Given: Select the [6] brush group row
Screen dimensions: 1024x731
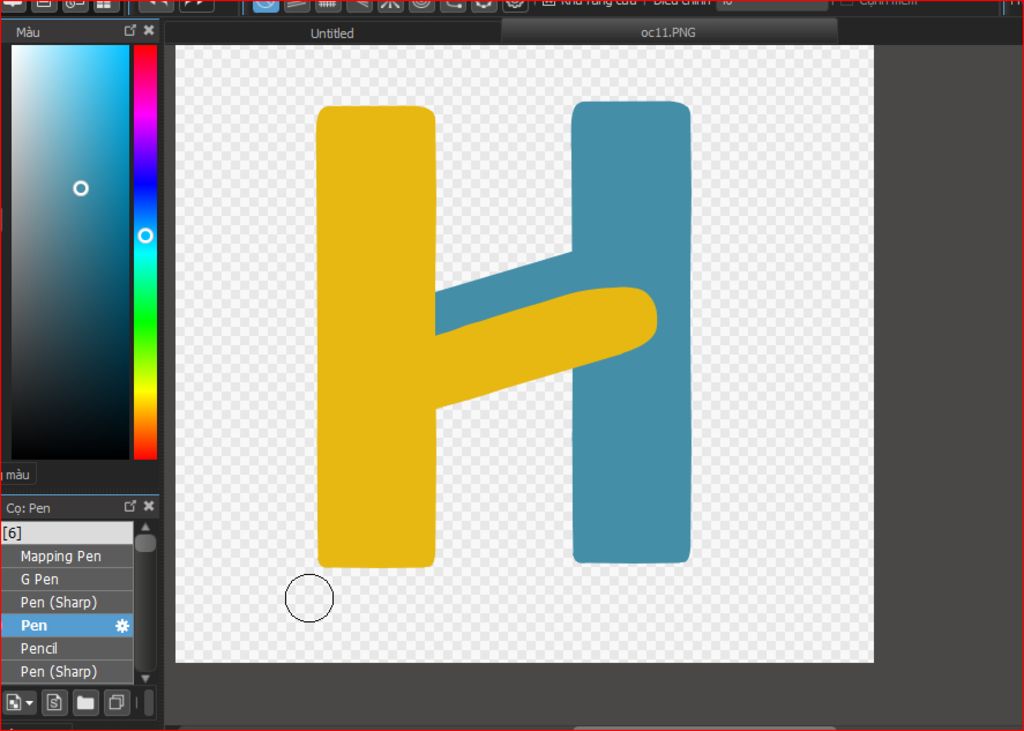Looking at the screenshot, I should [x=67, y=533].
